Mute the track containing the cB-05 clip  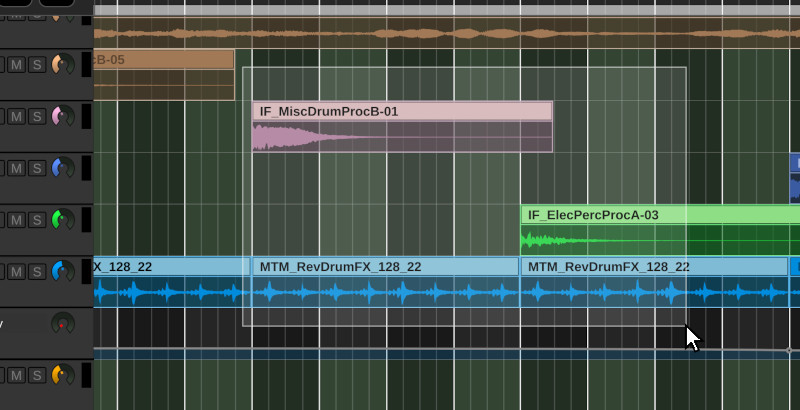coord(17,65)
